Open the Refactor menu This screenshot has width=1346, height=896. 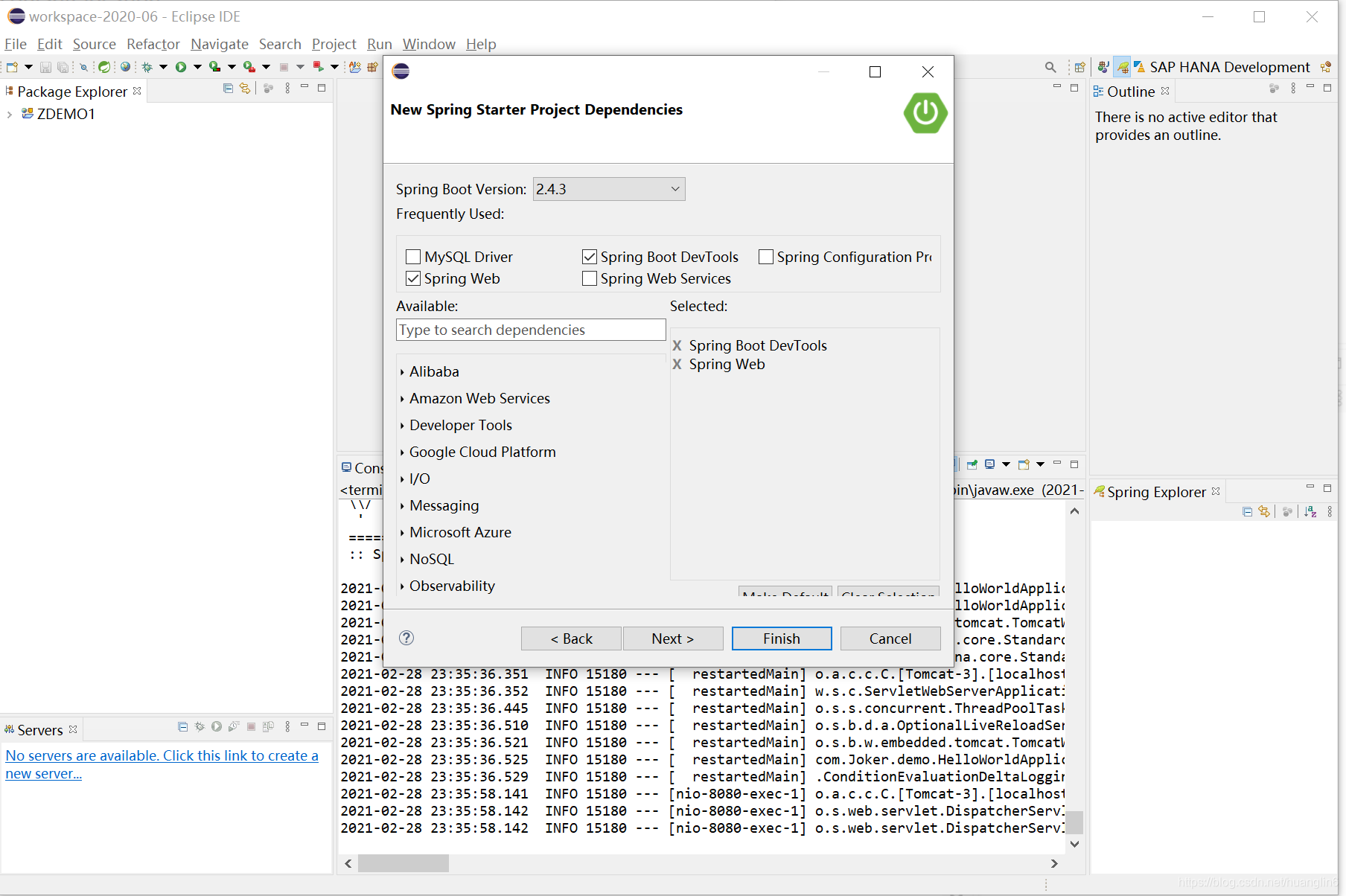[153, 44]
